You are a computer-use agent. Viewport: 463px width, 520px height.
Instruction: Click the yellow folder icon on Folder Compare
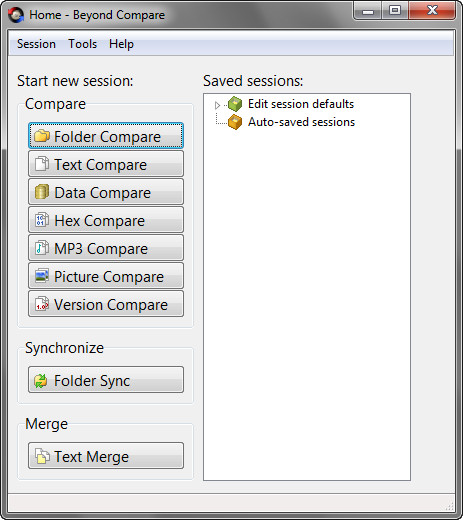click(42, 136)
